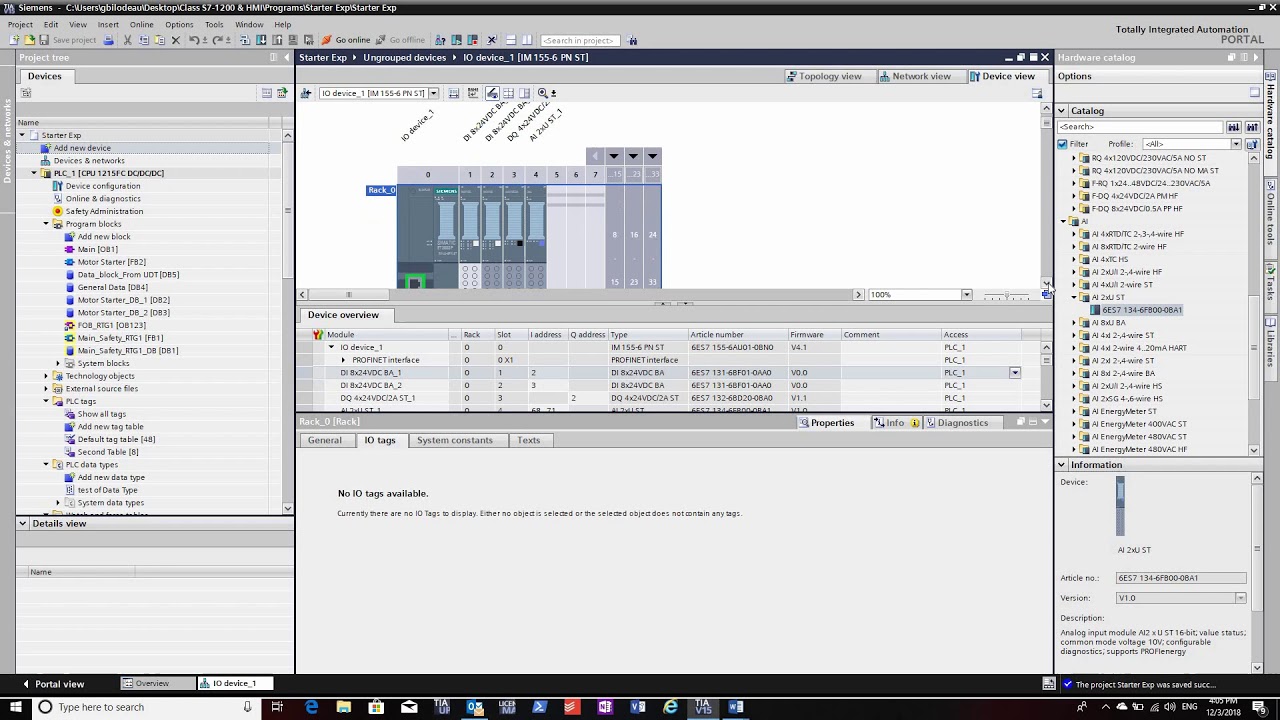The height and width of the screenshot is (720, 1280).
Task: Open Safety Administration in project tree
Action: 104,211
